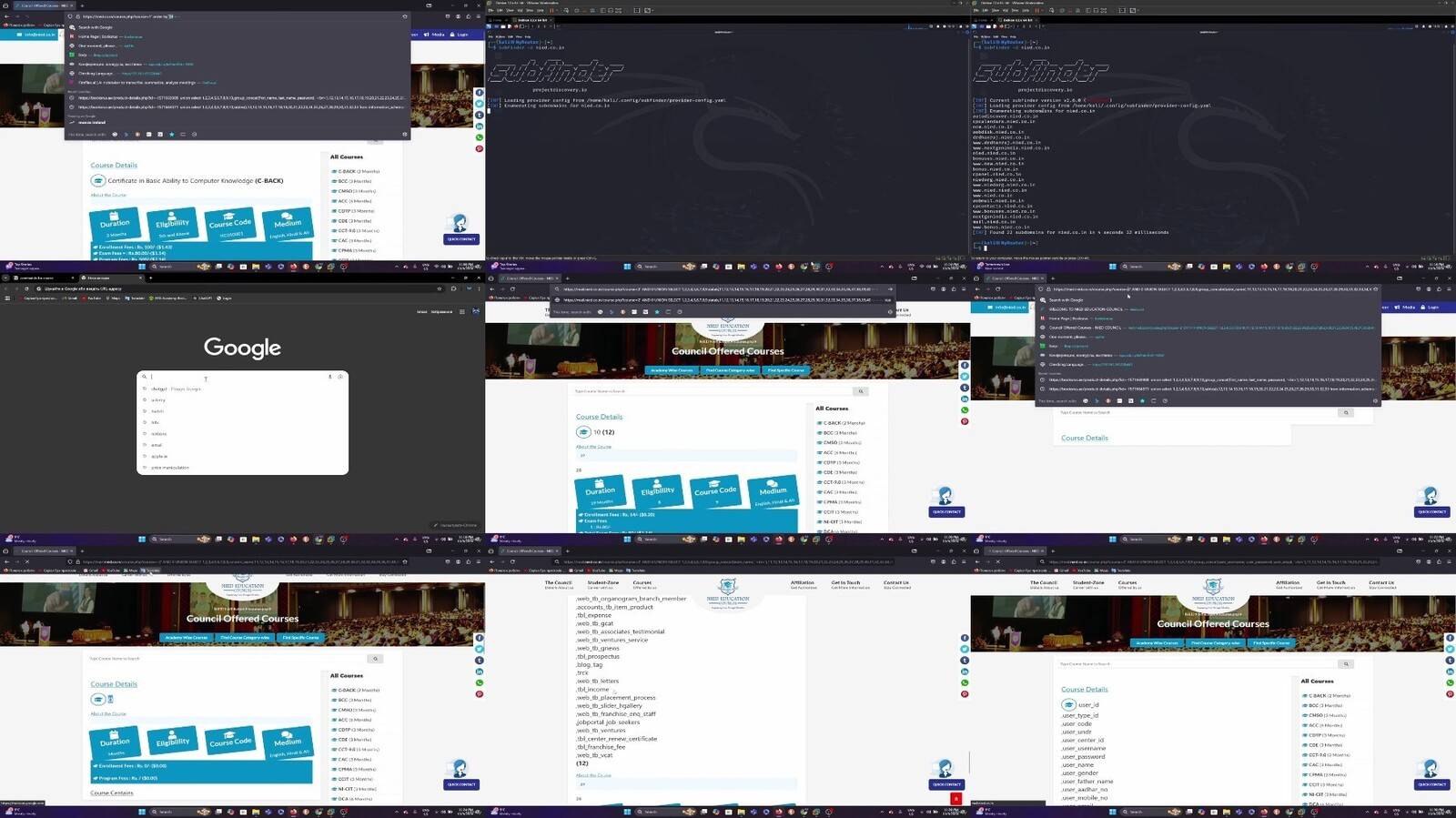The height and width of the screenshot is (818, 1456).
Task: Open the Google apps grid icon on the Google homepage
Action: coord(462,312)
